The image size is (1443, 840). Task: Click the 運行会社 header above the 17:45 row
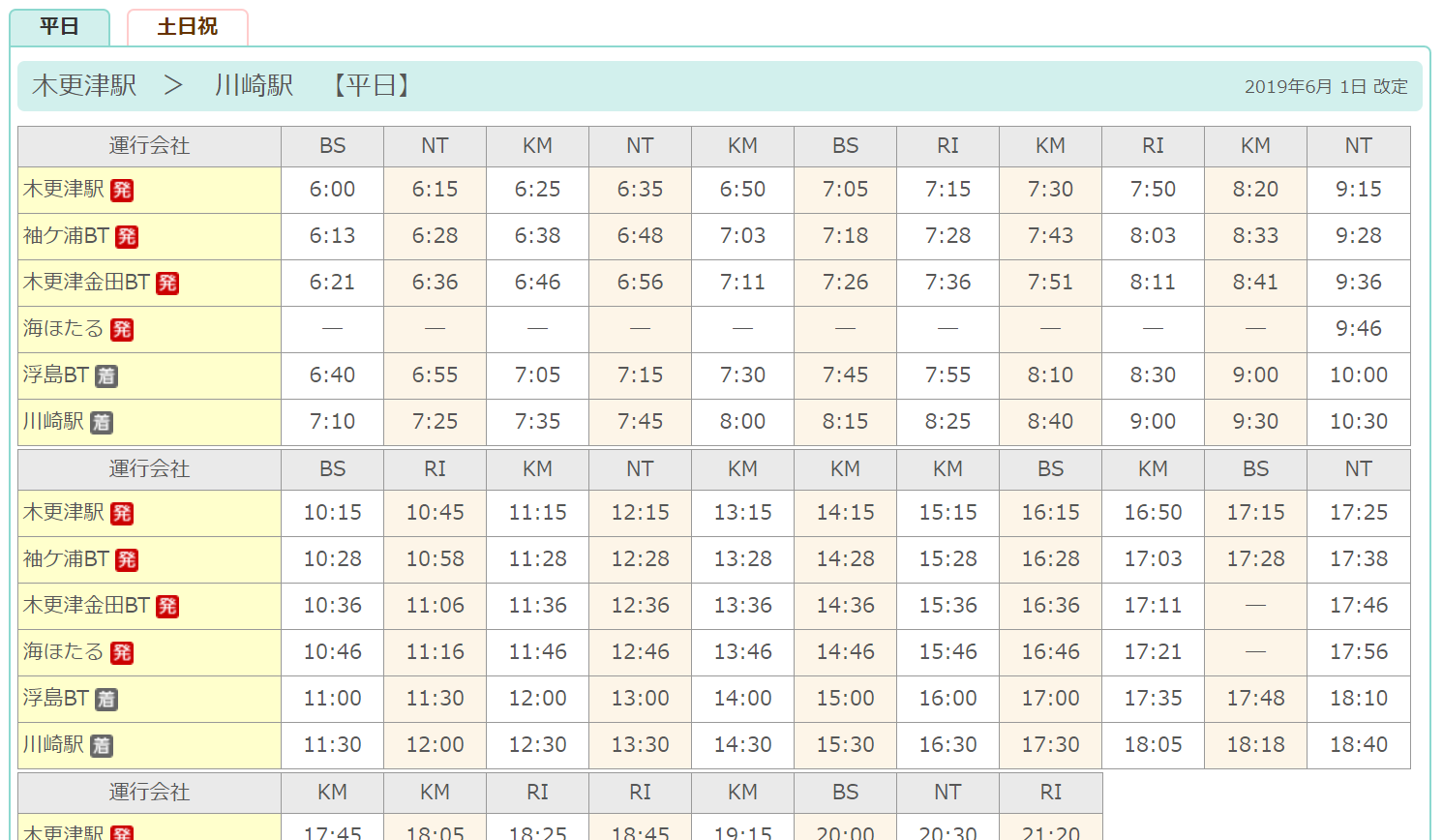(149, 793)
